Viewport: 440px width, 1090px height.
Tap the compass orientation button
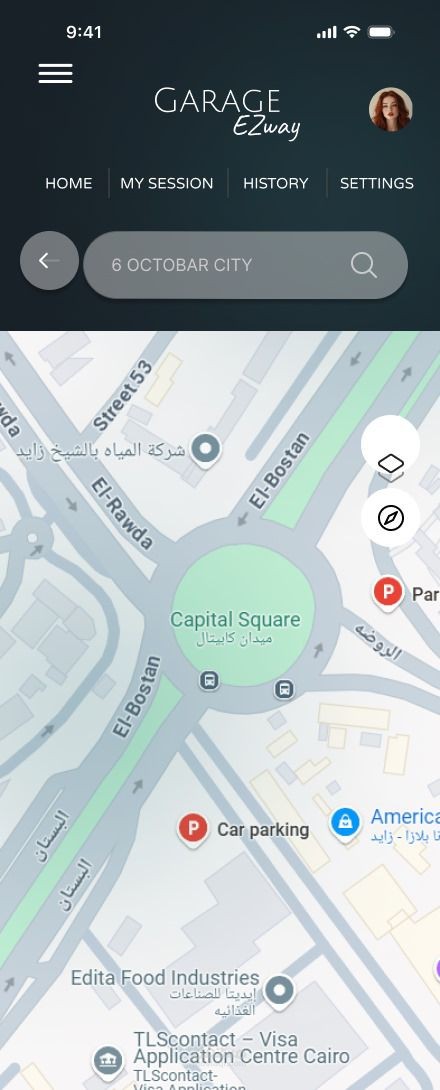pyautogui.click(x=391, y=518)
